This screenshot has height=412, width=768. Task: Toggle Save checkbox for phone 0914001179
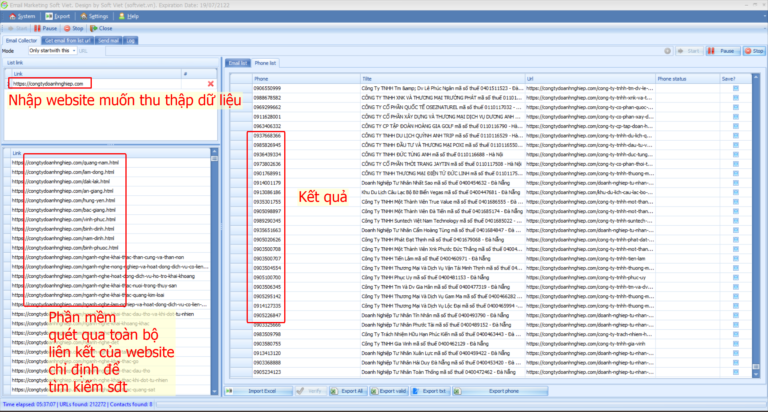(x=736, y=183)
